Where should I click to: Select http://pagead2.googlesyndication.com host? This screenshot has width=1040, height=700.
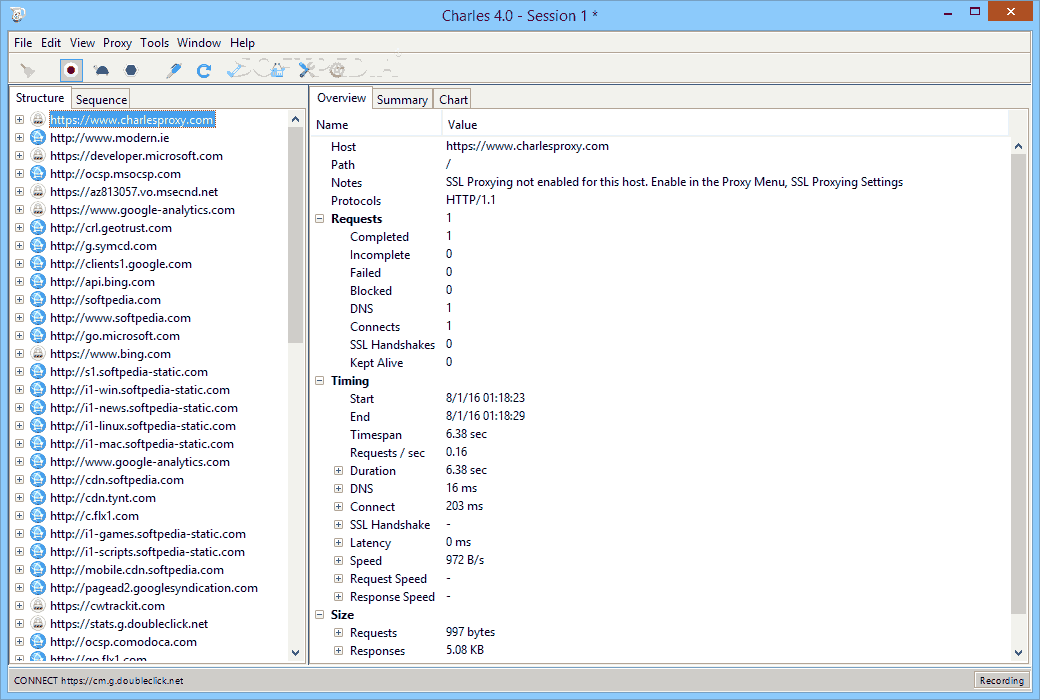pos(154,587)
